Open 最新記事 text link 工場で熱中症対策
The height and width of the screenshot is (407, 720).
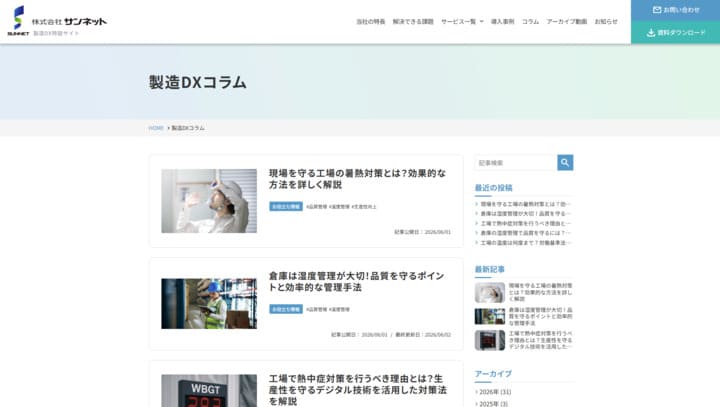point(540,340)
